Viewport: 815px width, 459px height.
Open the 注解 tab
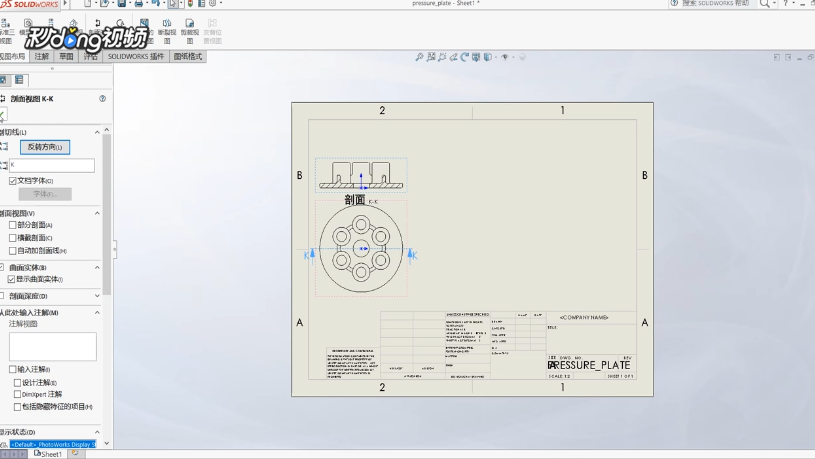pyautogui.click(x=42, y=56)
